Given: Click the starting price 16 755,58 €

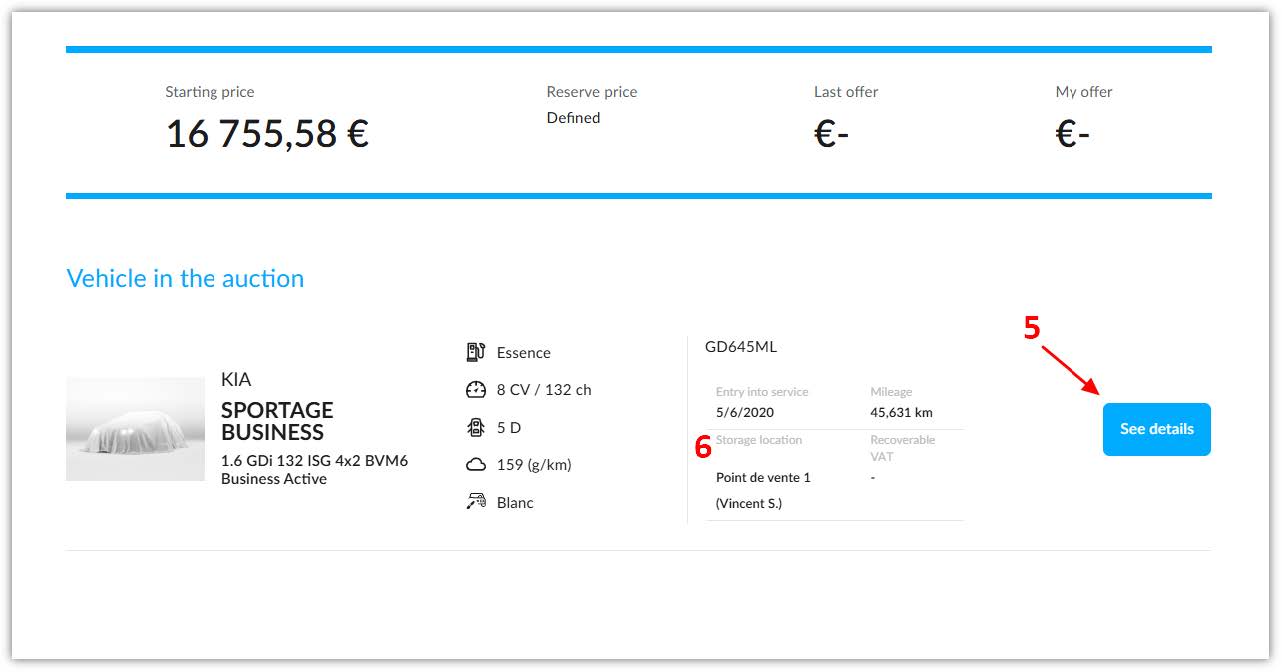Looking at the screenshot, I should click(x=267, y=134).
